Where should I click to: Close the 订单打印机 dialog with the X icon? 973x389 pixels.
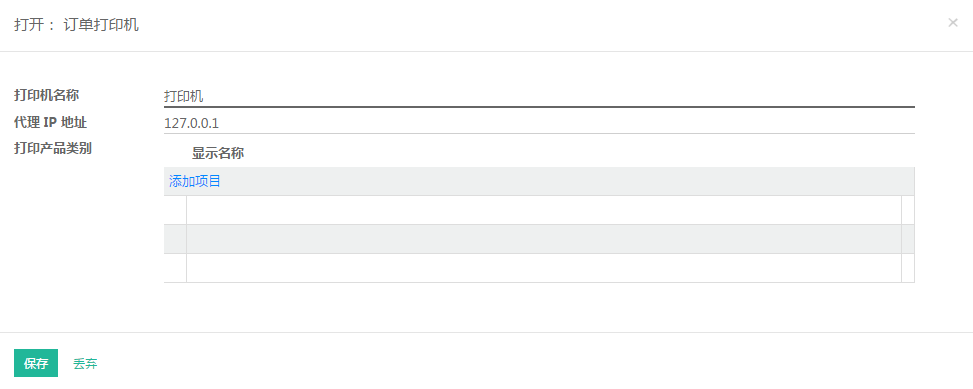click(953, 23)
